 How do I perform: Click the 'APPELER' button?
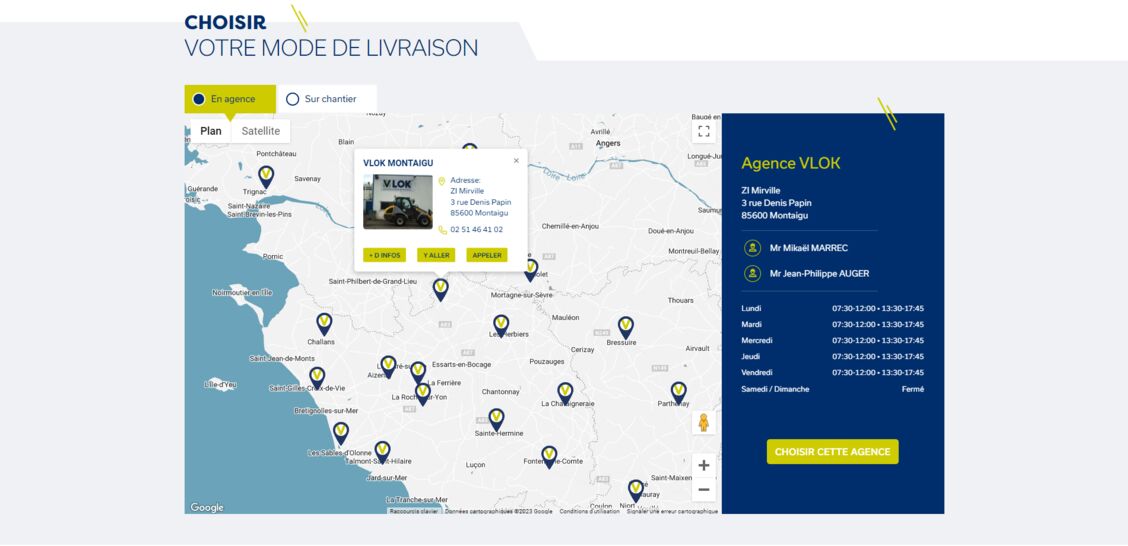[x=487, y=255]
